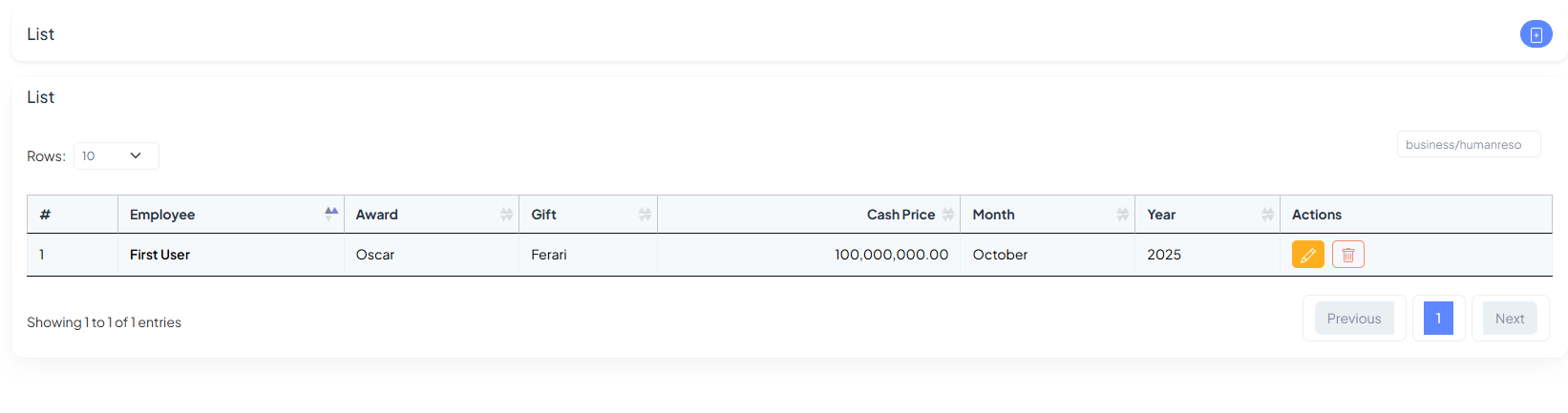
Task: Click row number 1 link
Action: [x=42, y=255]
